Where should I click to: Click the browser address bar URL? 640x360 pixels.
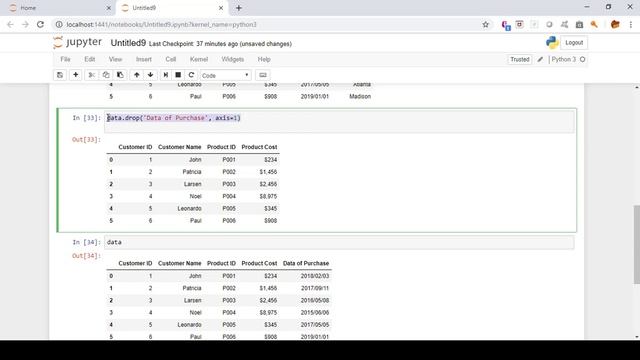161,24
